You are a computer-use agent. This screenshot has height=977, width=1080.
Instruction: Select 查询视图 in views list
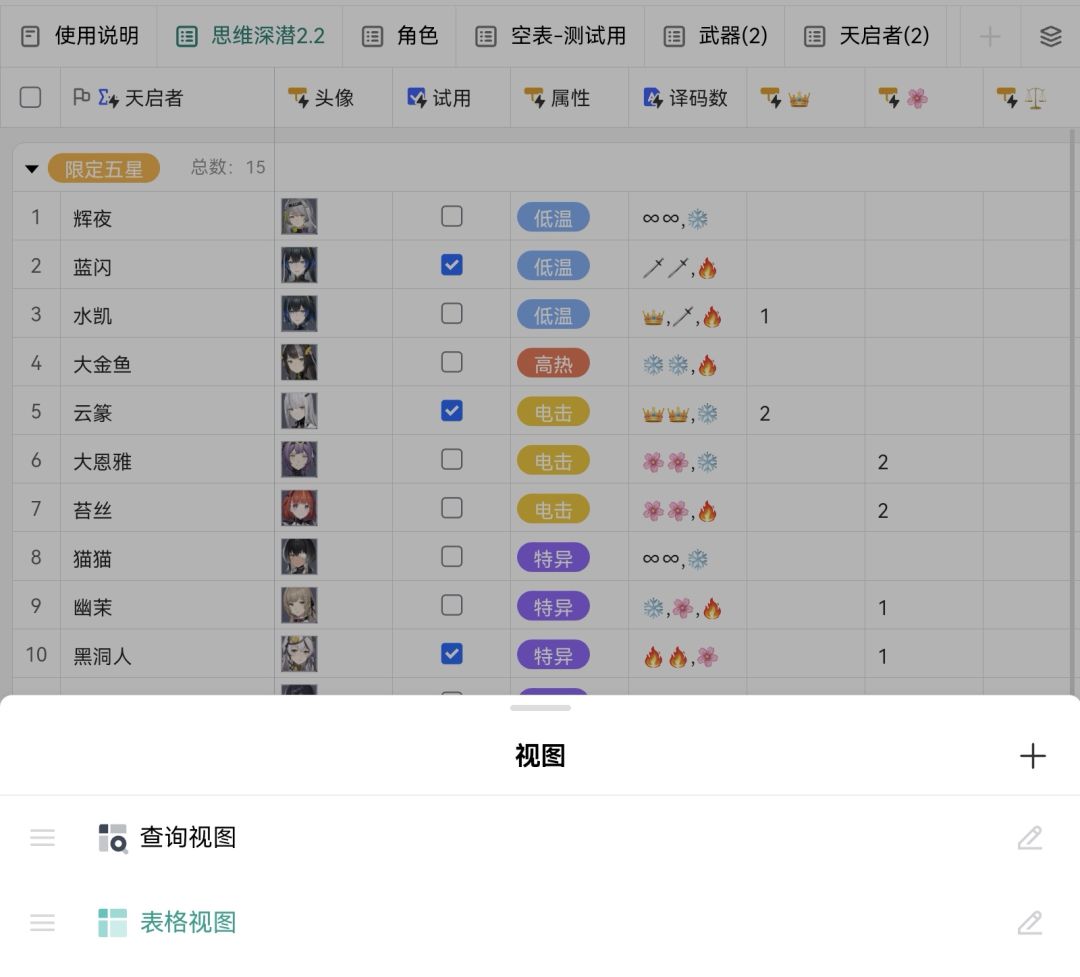(x=540, y=838)
